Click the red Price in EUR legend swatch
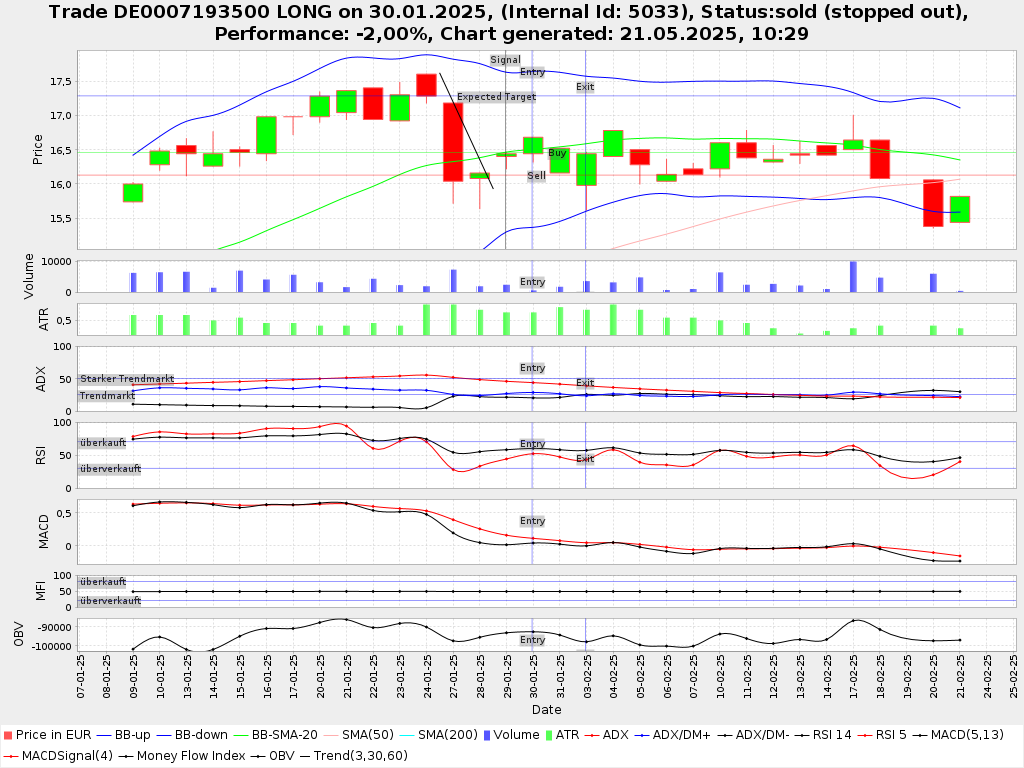 coord(7,736)
